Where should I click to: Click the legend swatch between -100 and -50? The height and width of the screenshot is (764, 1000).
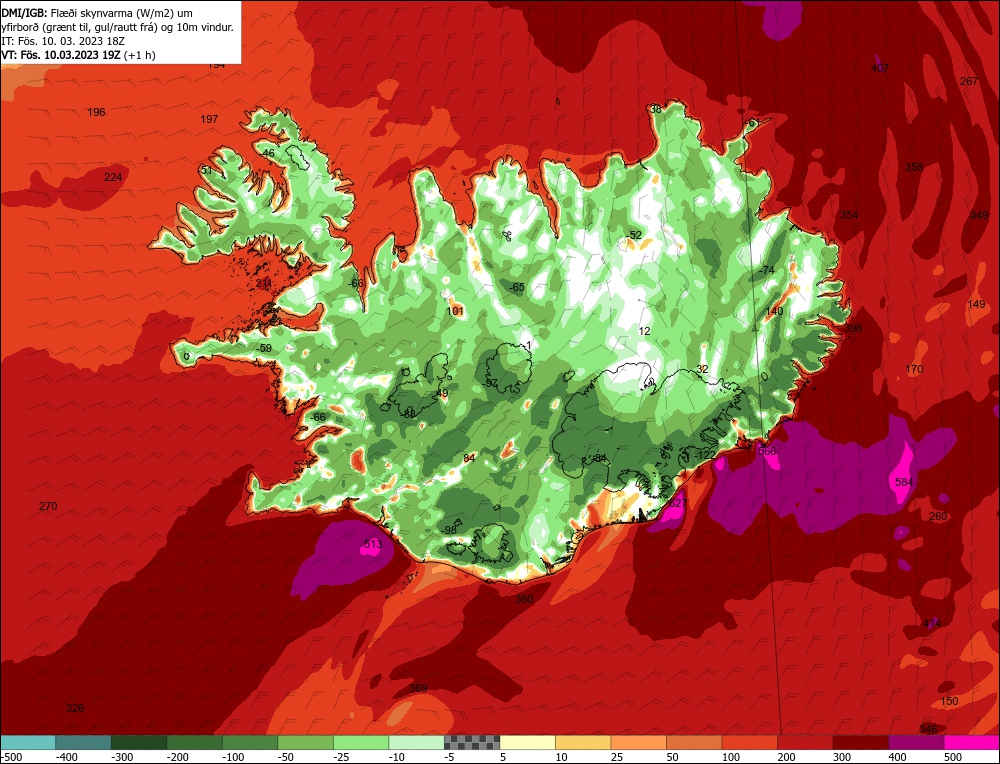point(250,742)
